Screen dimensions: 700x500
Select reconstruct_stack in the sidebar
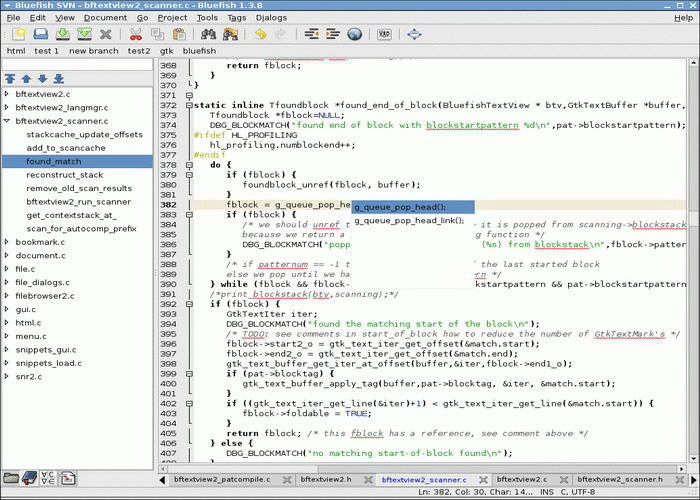click(x=65, y=175)
